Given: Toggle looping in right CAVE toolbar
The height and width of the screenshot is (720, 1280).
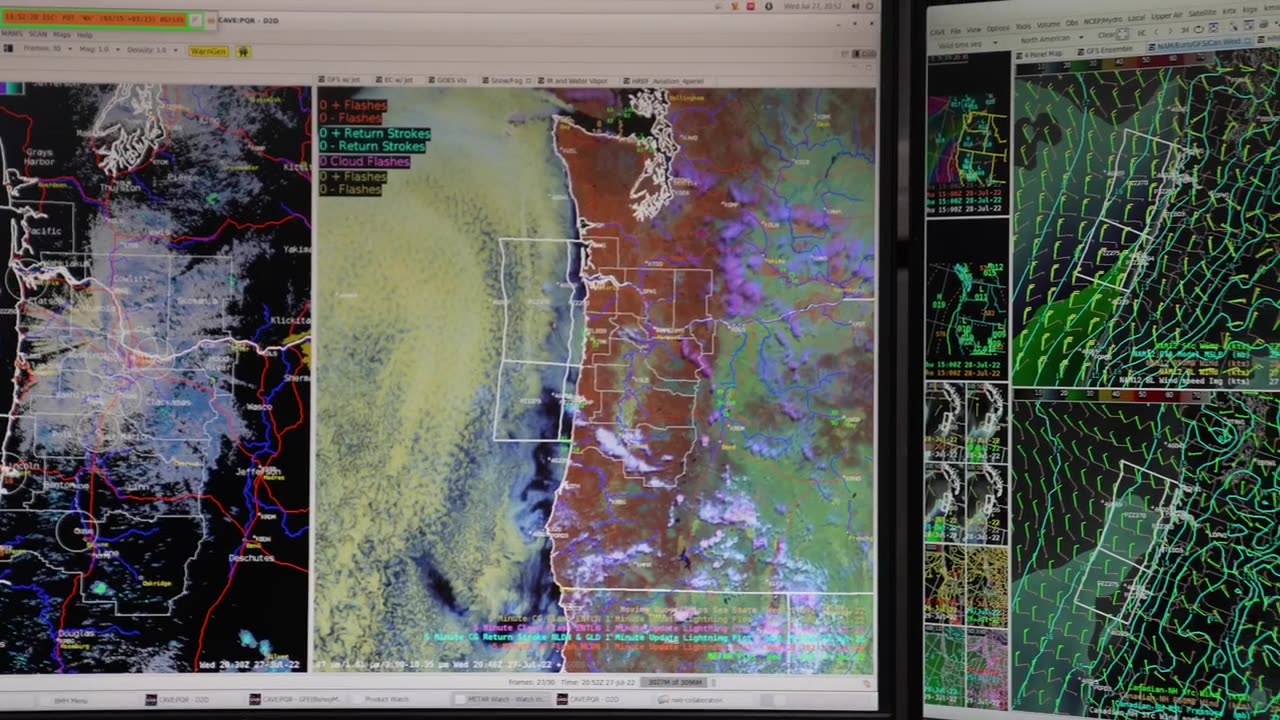Looking at the screenshot, I should (1198, 29).
